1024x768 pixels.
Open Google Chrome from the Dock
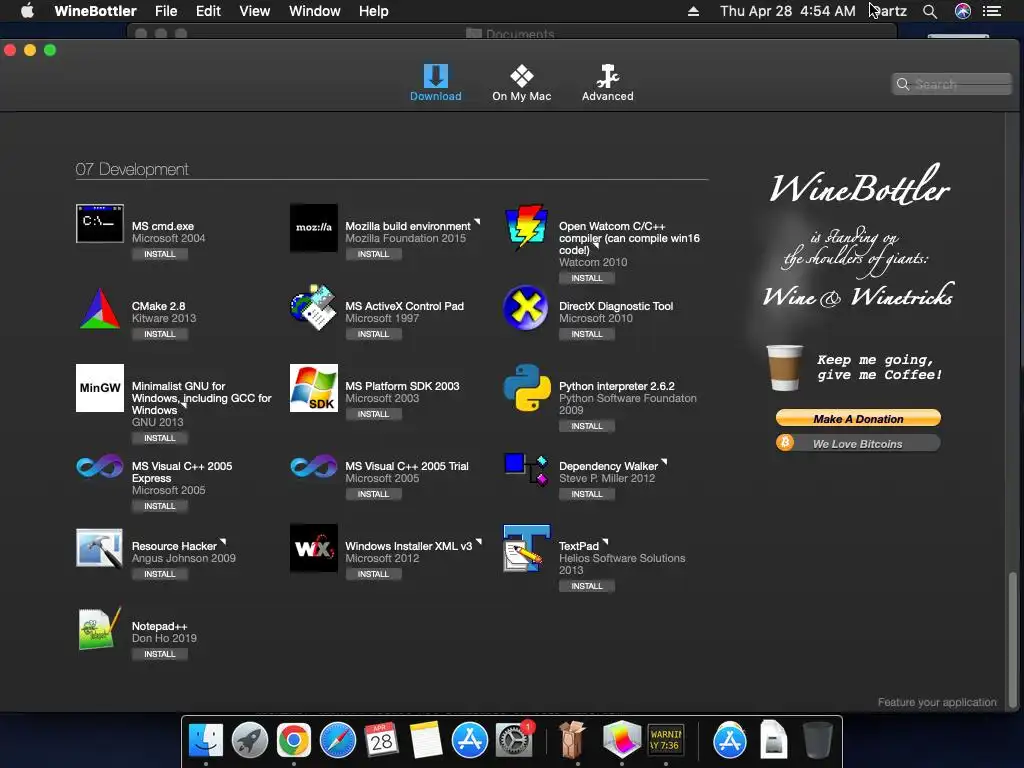click(x=294, y=740)
